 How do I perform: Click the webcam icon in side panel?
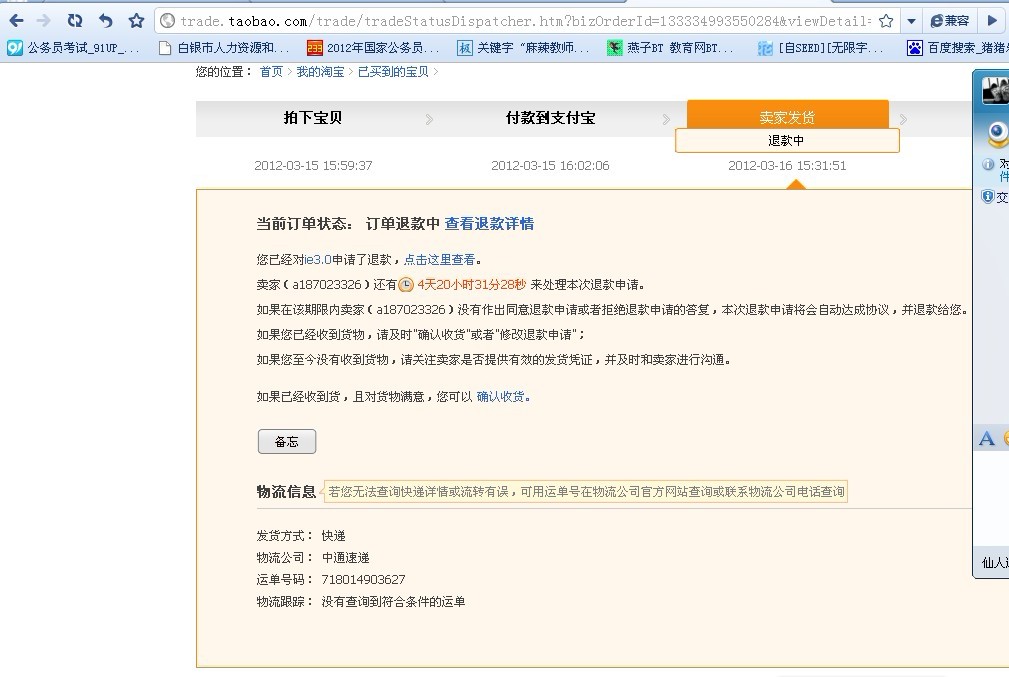[998, 133]
